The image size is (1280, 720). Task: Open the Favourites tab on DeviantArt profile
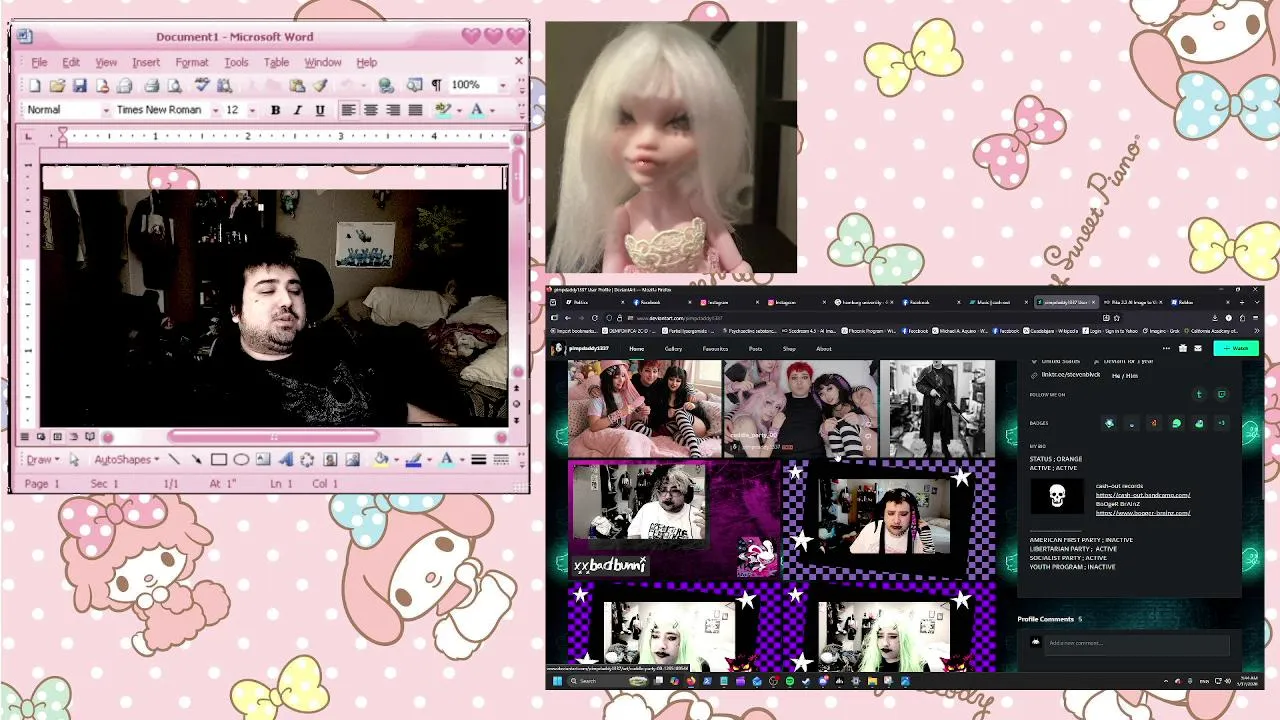tap(715, 349)
